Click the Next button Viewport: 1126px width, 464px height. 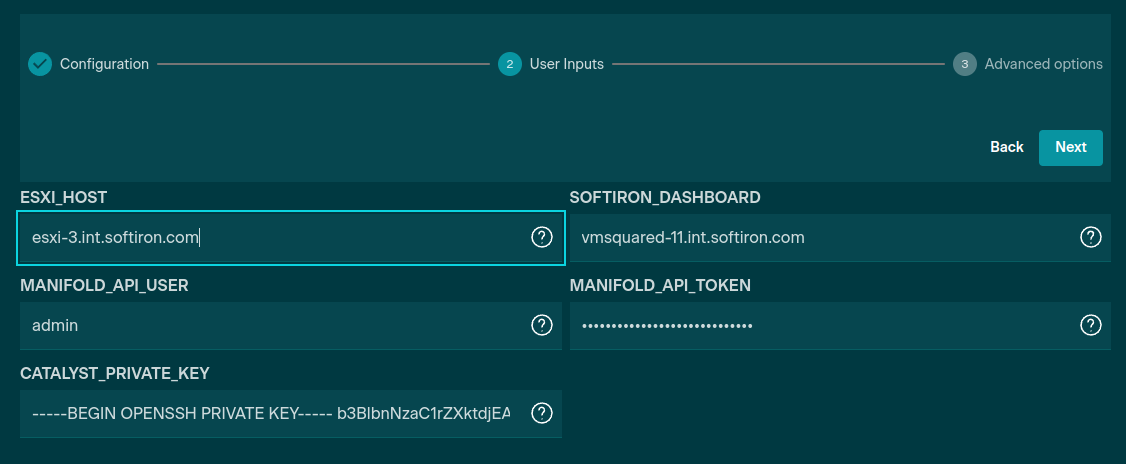click(1070, 147)
